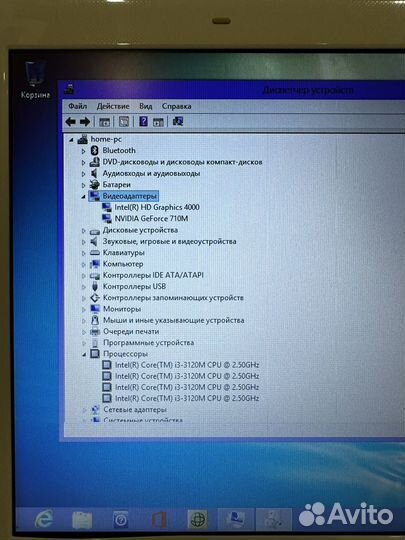
Task: Collapse the Видеоадаптеры node
Action: coord(83,197)
